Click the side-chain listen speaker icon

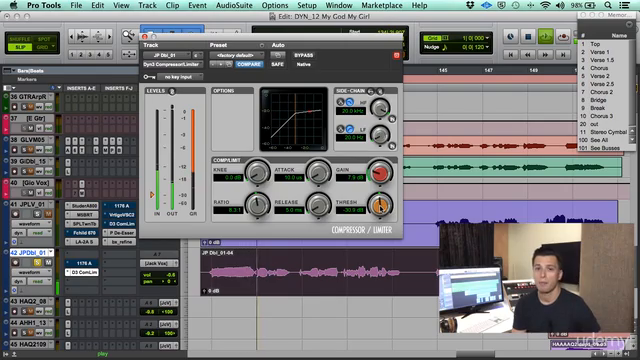380,91
